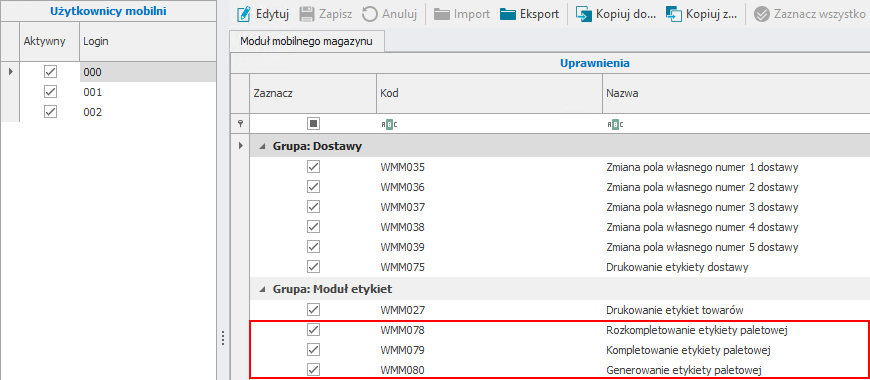Click the Nazwa column filter ABC icon

615,124
